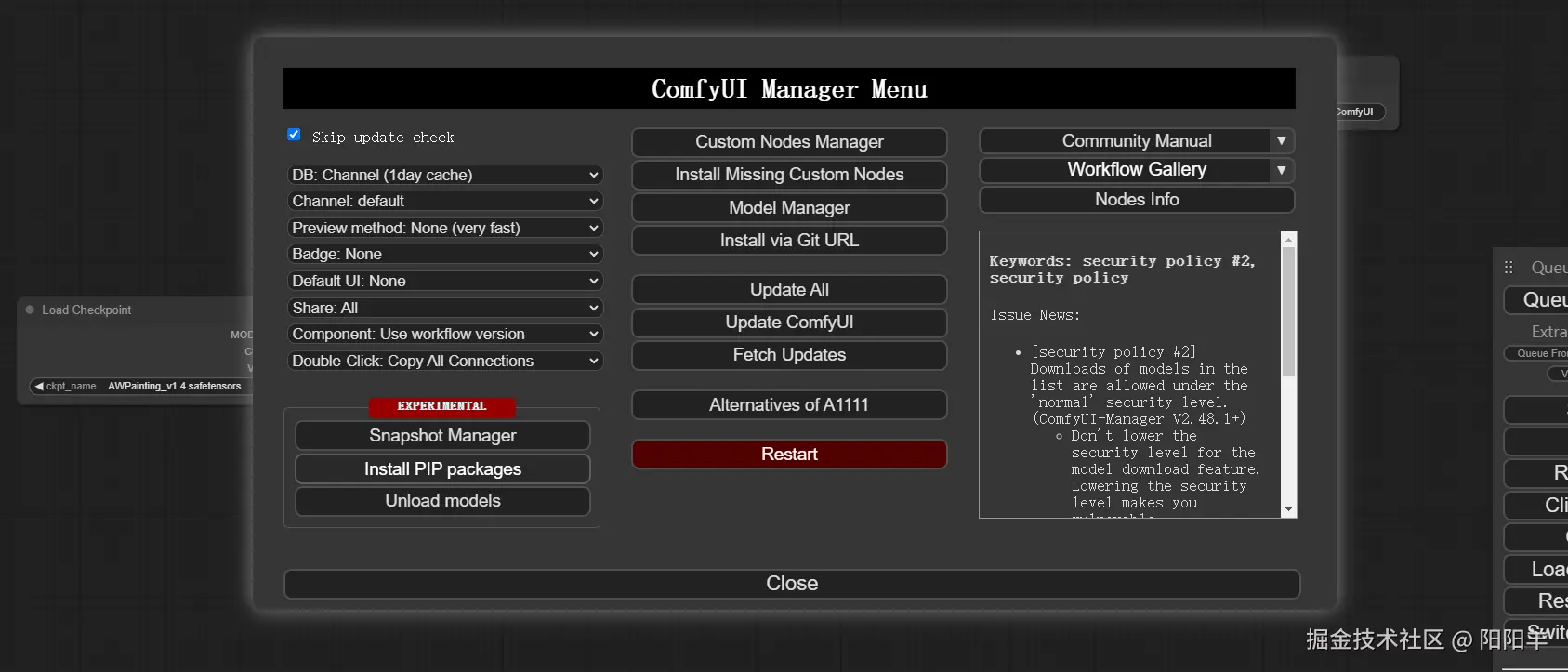
Task: Expand the Workflow Gallery arrow
Action: (x=1282, y=170)
